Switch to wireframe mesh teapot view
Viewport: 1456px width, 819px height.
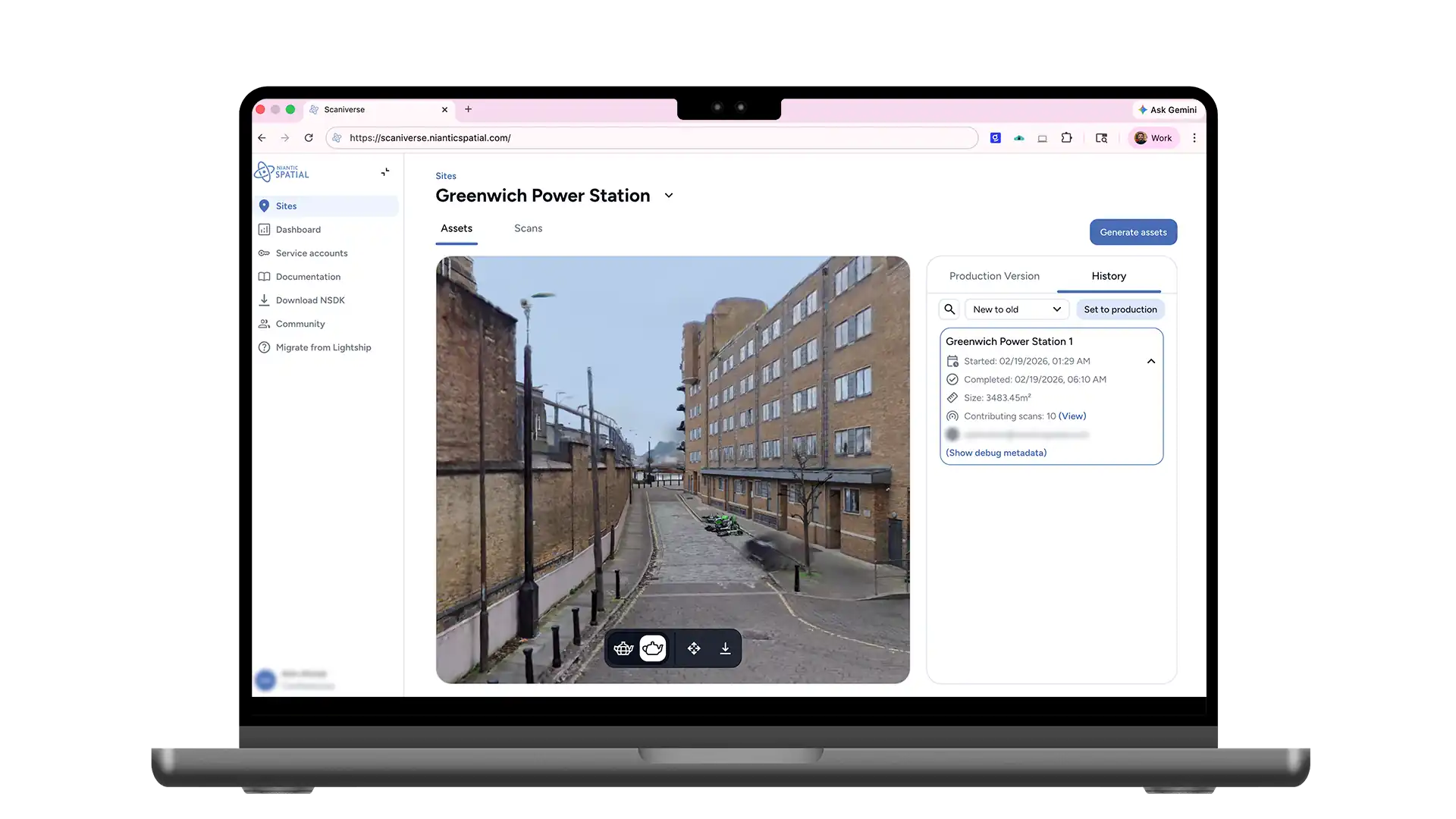point(623,648)
